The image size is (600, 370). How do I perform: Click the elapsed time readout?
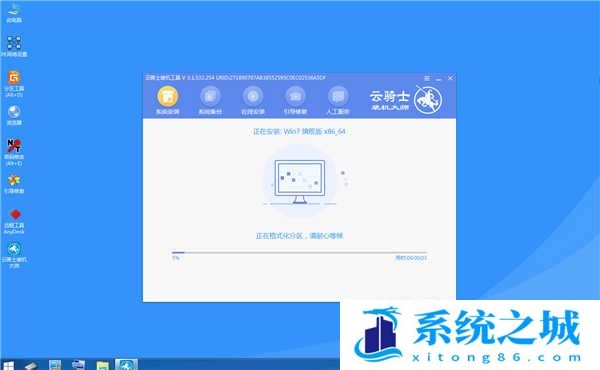(x=411, y=258)
